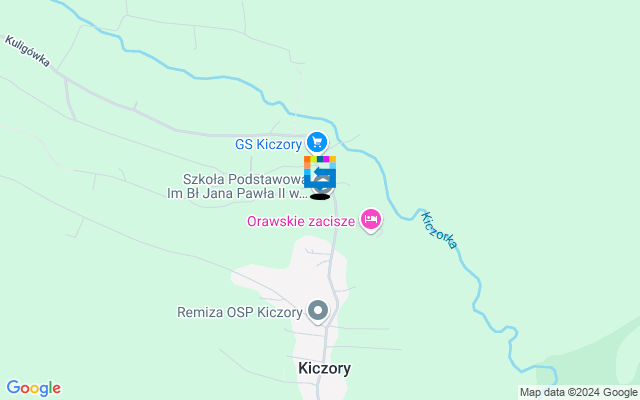640x400 pixels.
Task: Click the GS Kiczory shopping cart pin
Action: point(317,143)
